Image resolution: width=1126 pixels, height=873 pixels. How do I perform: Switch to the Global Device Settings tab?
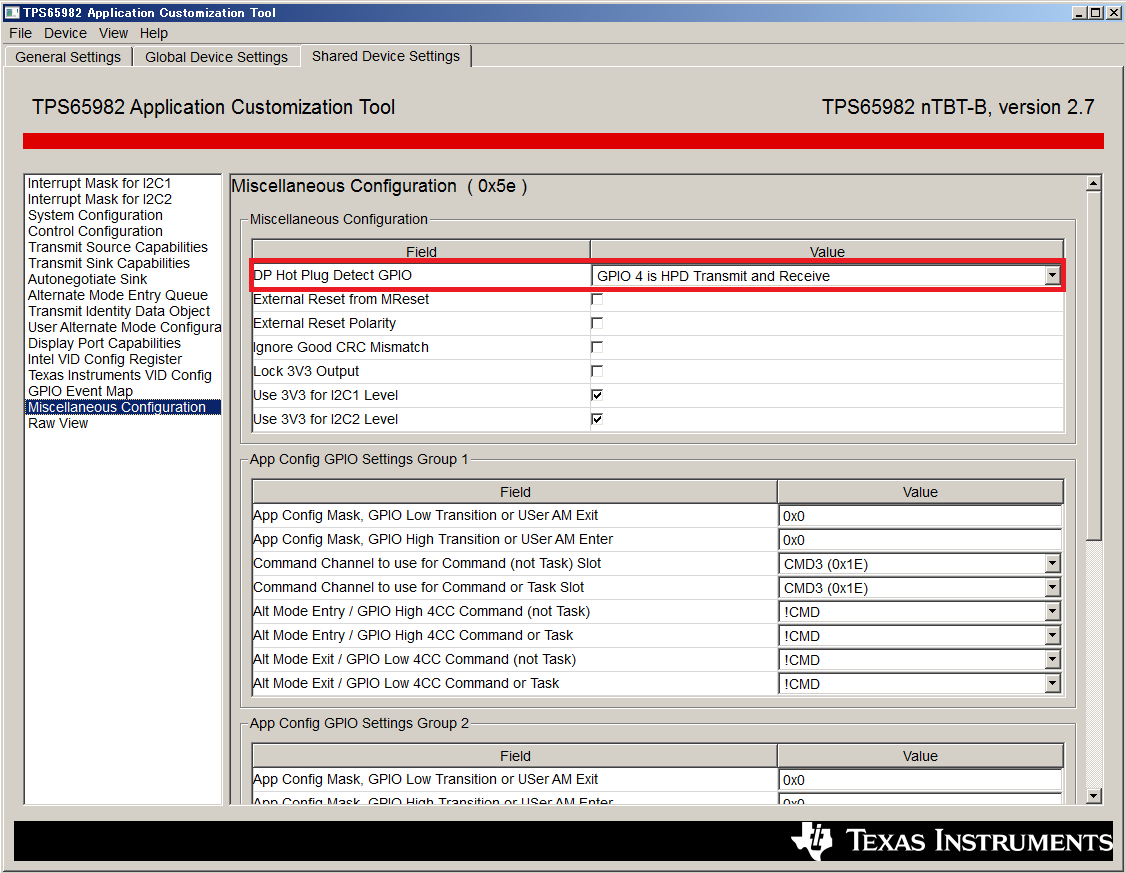tap(216, 57)
